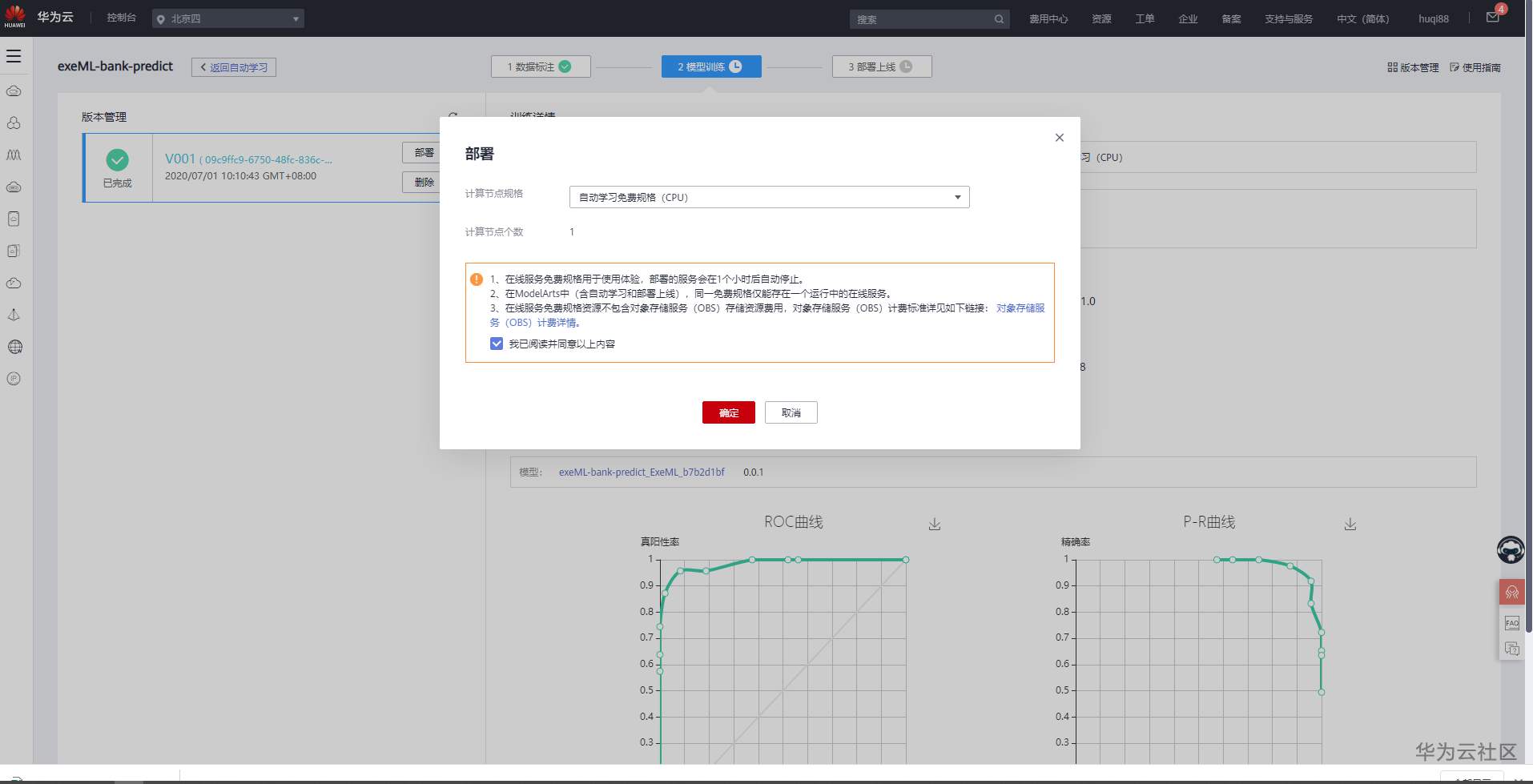Select step 2 模型训练
Viewport: 1533px width, 784px height.
click(x=711, y=66)
